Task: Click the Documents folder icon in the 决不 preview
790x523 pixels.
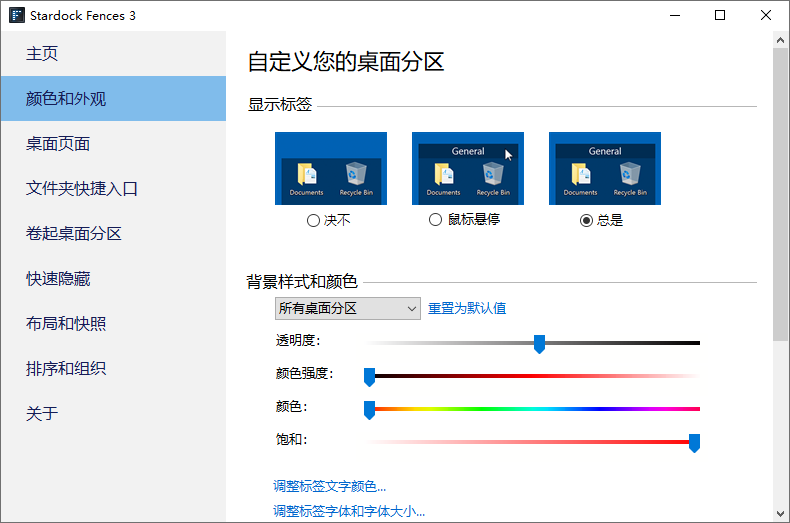Action: (x=307, y=174)
